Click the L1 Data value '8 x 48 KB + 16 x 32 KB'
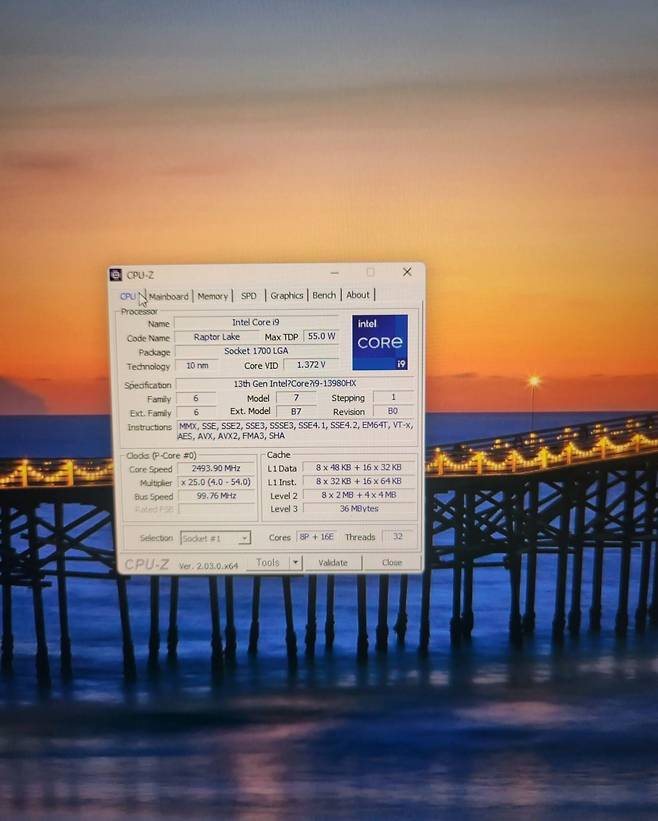Image resolution: width=658 pixels, height=821 pixels. pyautogui.click(x=359, y=467)
